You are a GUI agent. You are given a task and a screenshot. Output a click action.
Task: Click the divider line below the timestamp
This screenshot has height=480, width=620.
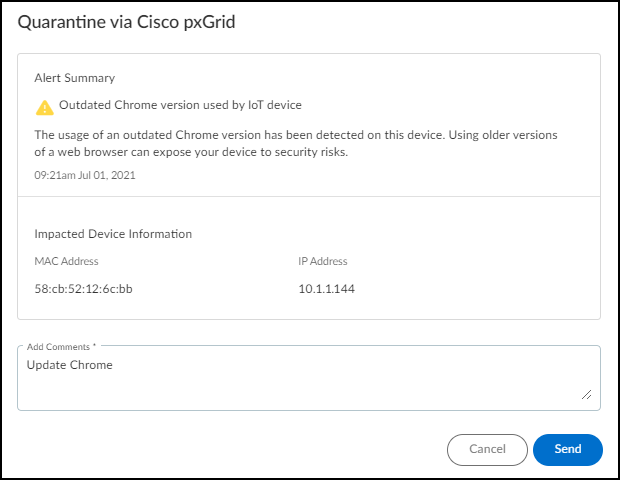[x=309, y=196]
